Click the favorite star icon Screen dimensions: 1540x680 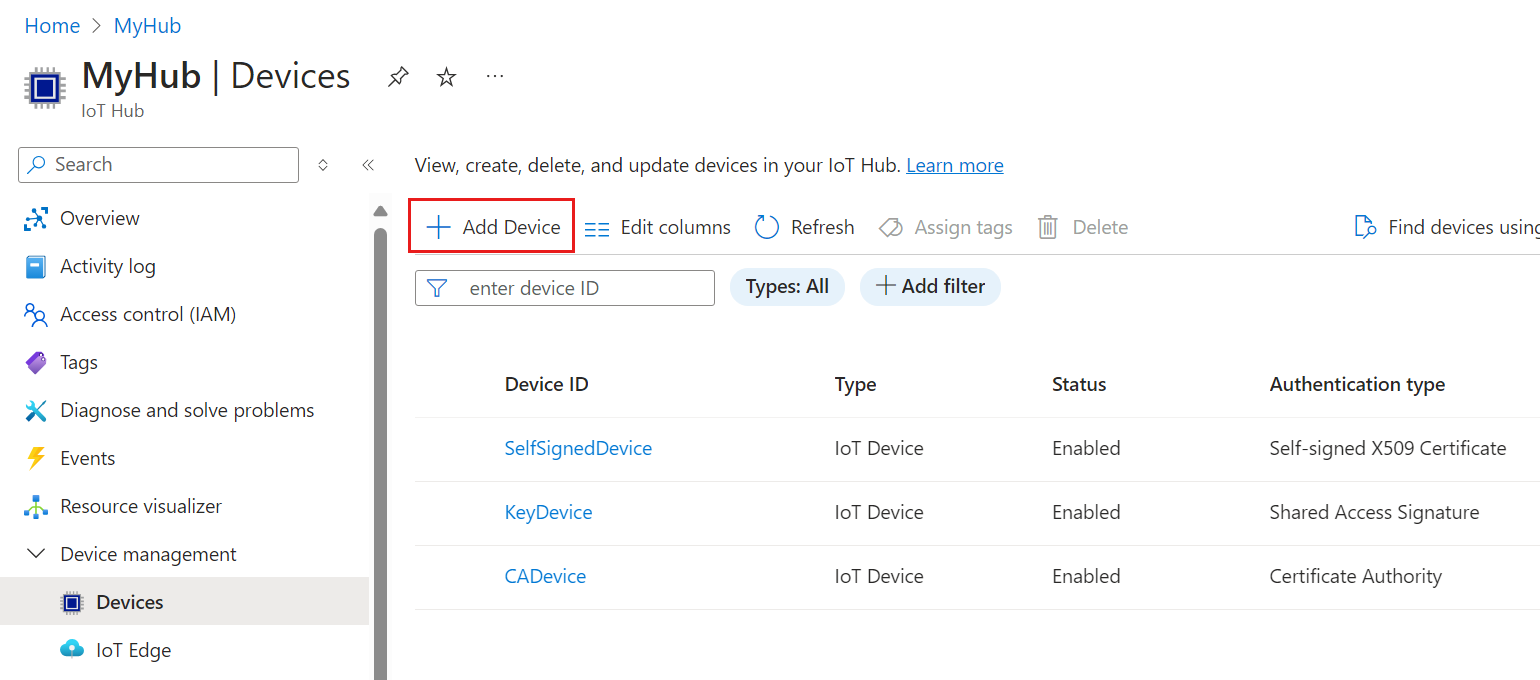click(446, 77)
